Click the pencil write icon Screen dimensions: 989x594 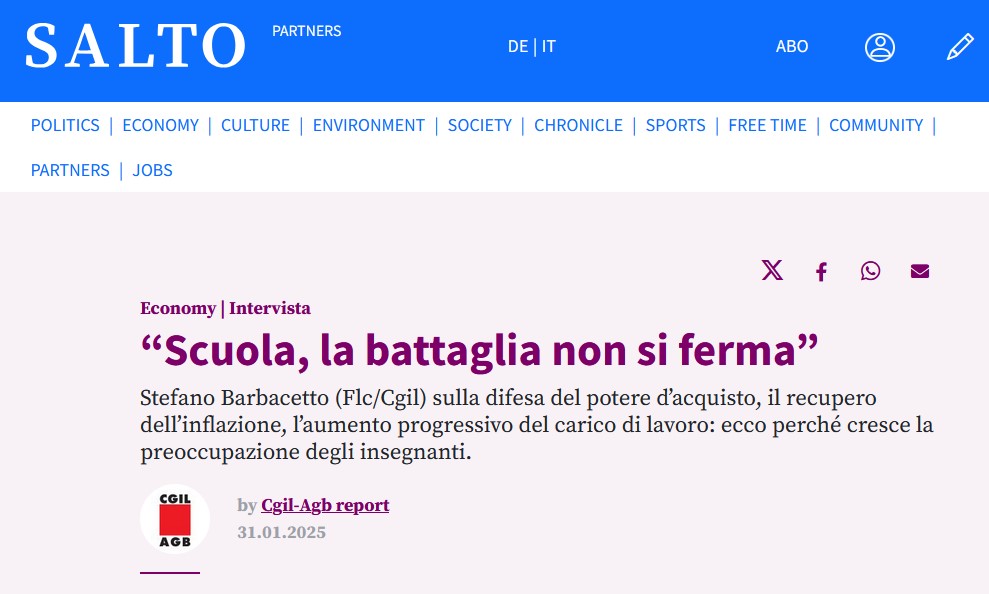coord(959,47)
